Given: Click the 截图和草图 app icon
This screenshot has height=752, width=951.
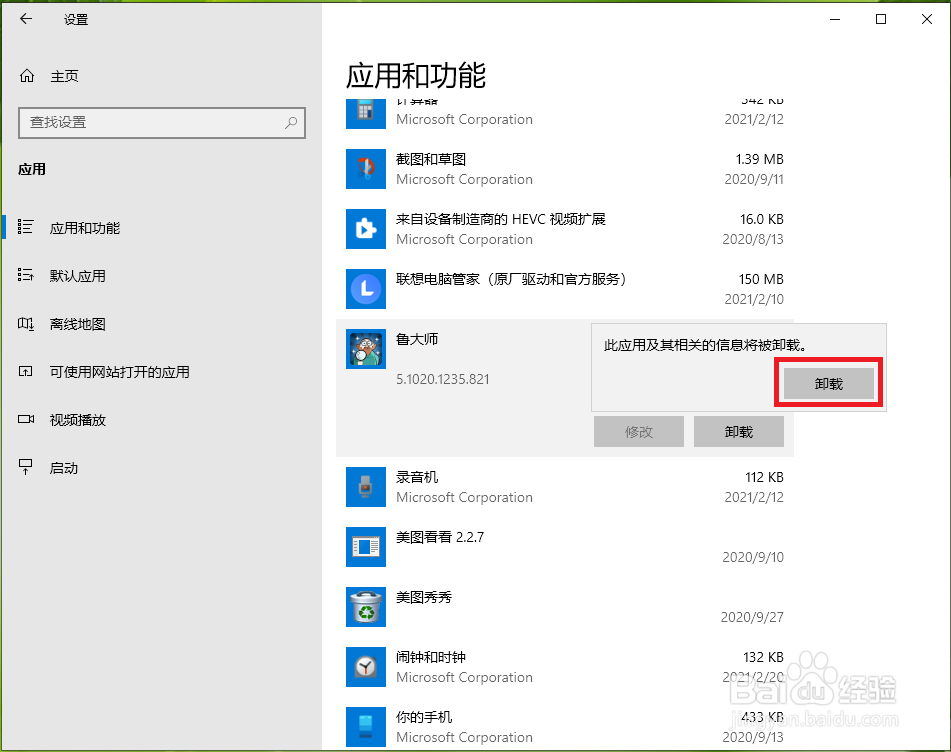Looking at the screenshot, I should tap(366, 169).
